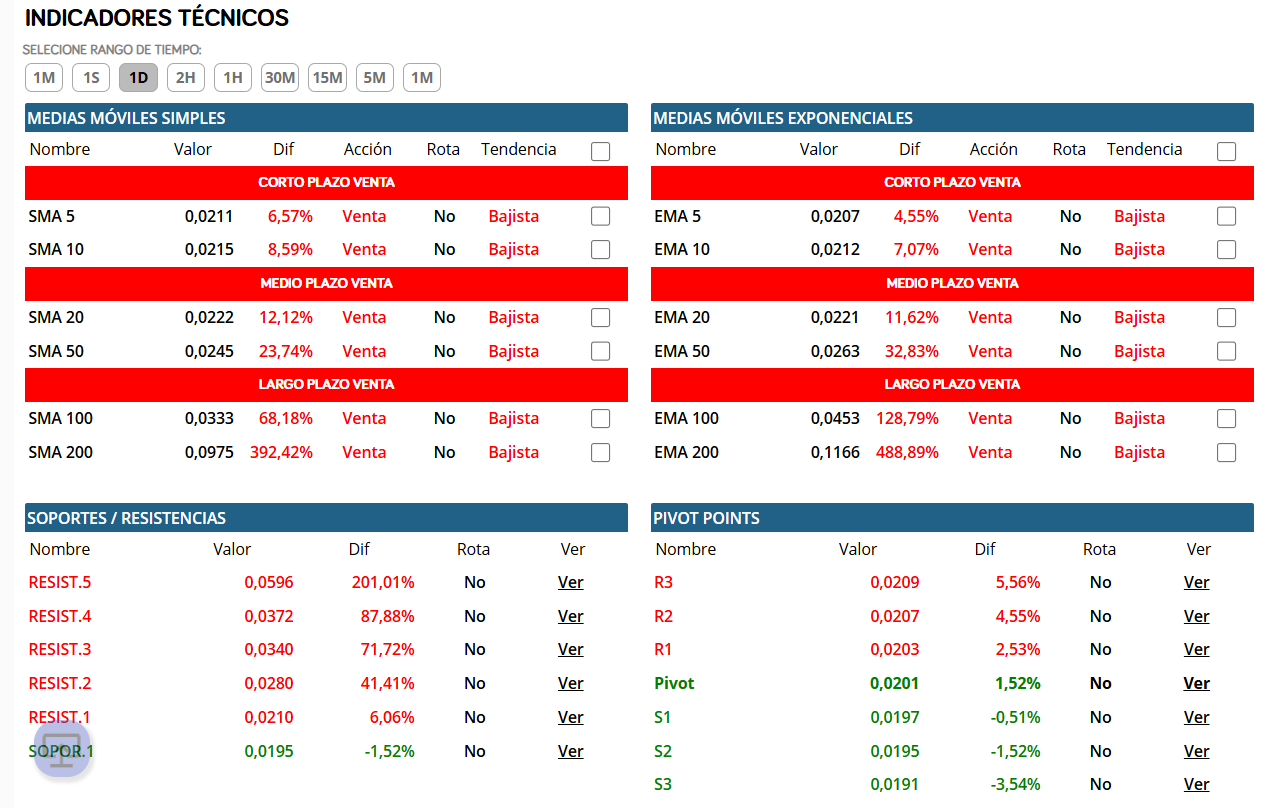
Task: Check the EMA 50 checkbox
Action: coord(1226,351)
